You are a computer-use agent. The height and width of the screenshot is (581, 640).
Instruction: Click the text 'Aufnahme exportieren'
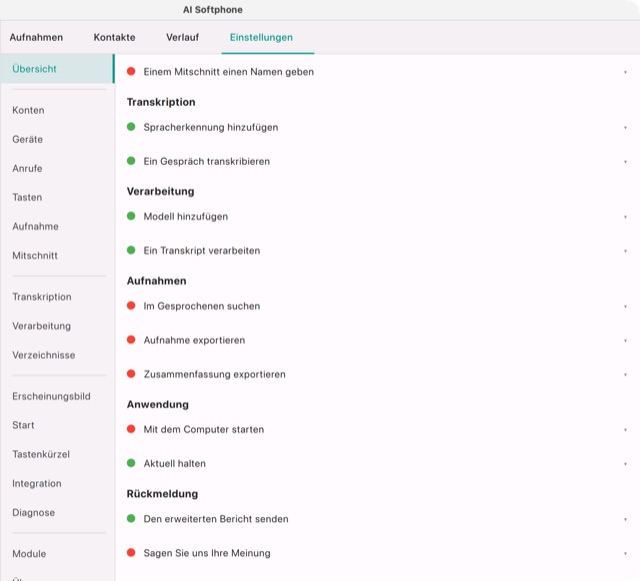tap(194, 340)
